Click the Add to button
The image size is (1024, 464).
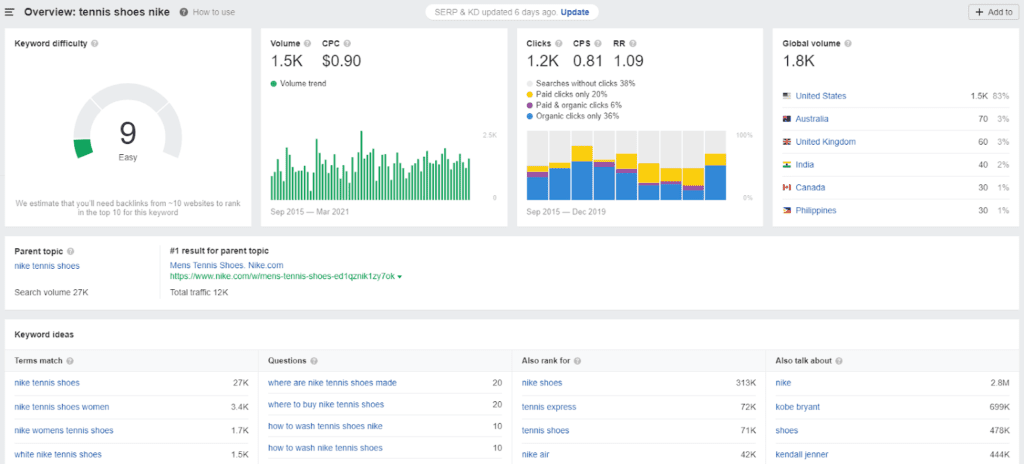click(x=993, y=12)
